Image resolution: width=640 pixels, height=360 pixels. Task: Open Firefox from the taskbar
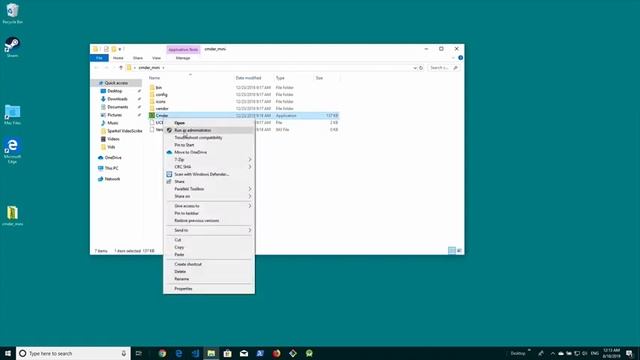pos(276,353)
